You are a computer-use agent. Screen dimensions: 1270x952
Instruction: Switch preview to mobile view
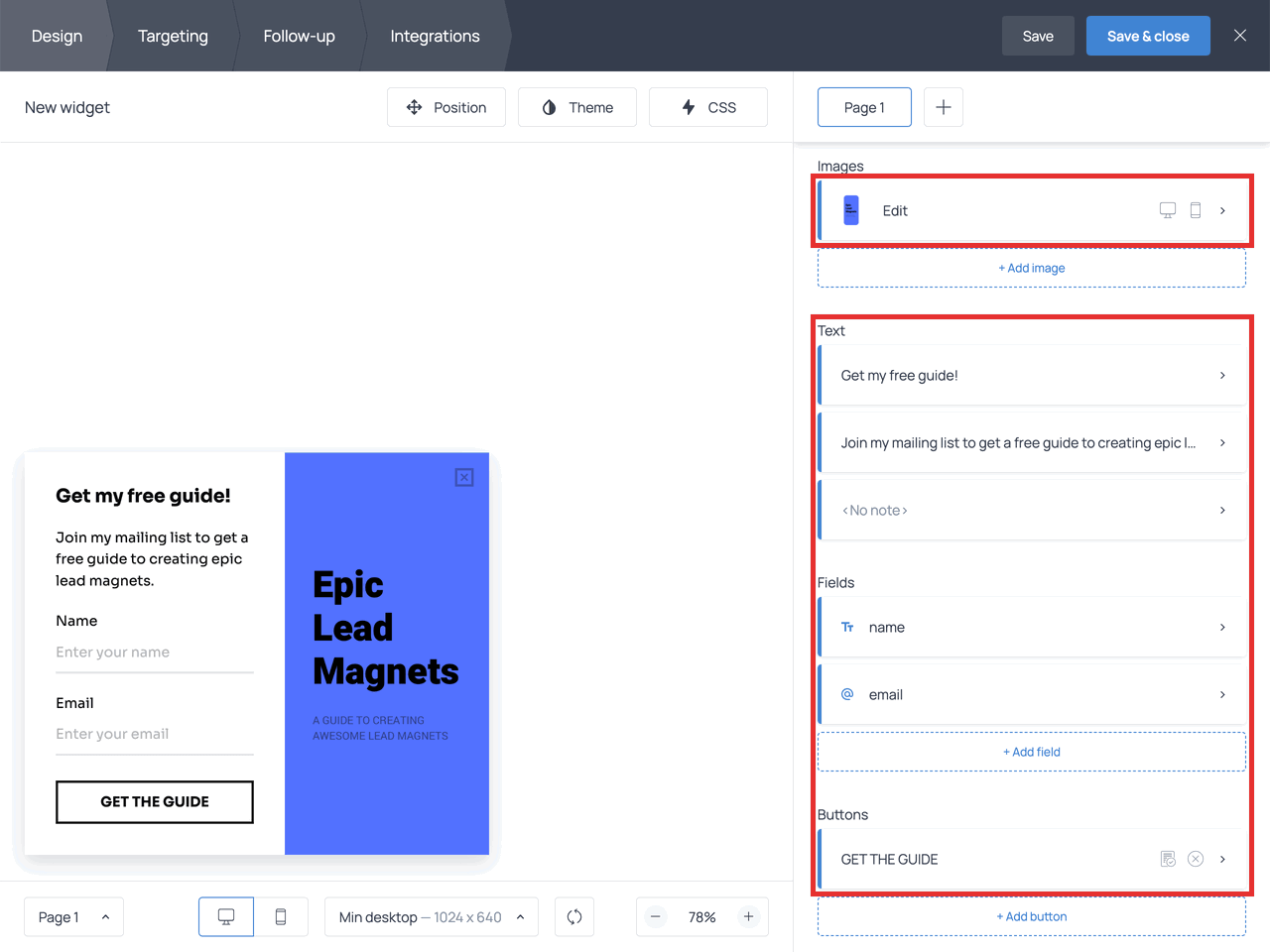tap(281, 916)
